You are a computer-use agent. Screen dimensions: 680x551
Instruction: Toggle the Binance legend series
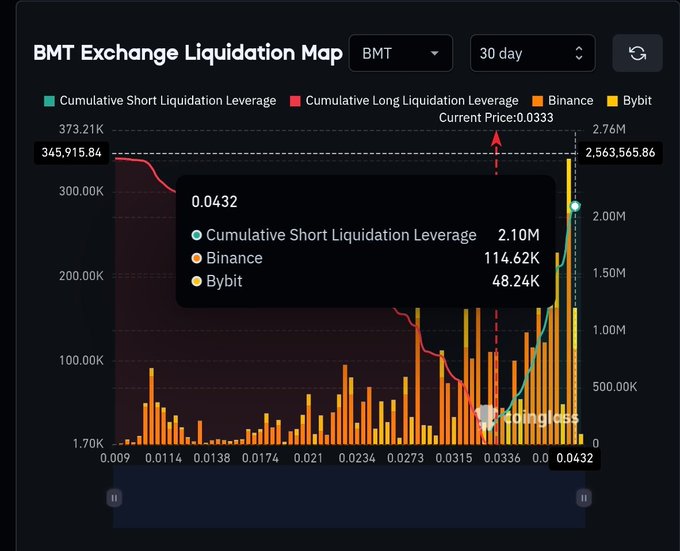[x=562, y=101]
